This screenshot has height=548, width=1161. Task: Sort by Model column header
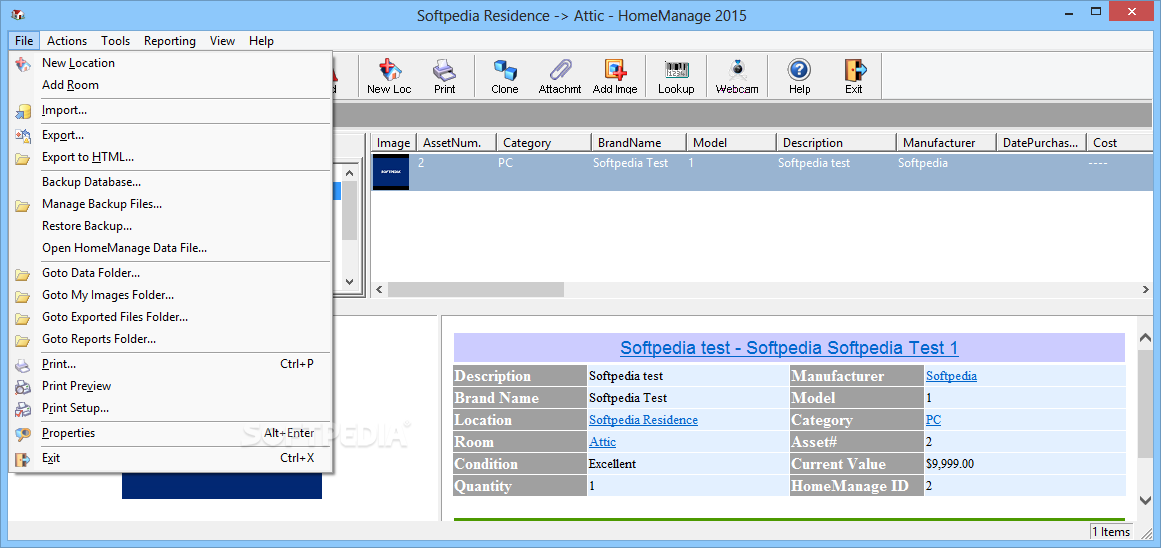click(x=731, y=143)
